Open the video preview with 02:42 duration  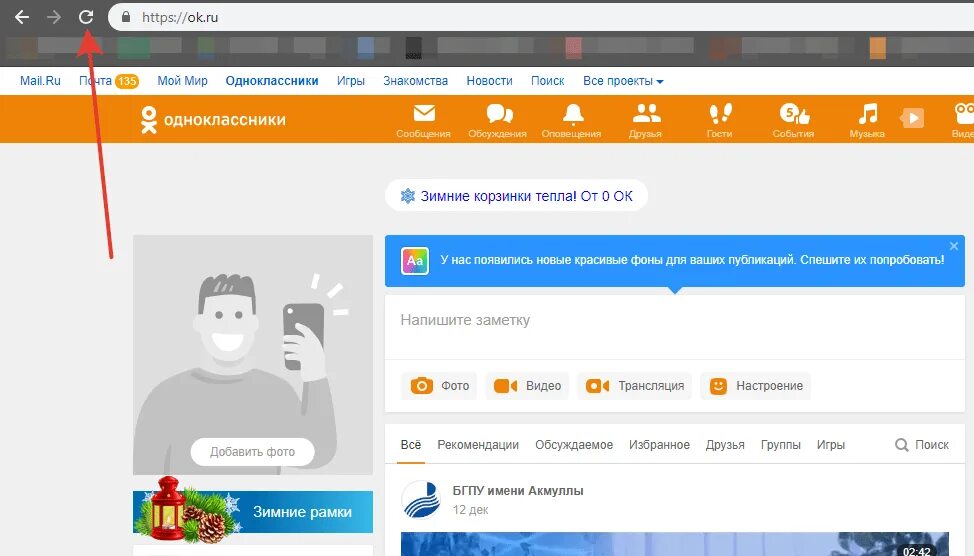tap(675, 544)
